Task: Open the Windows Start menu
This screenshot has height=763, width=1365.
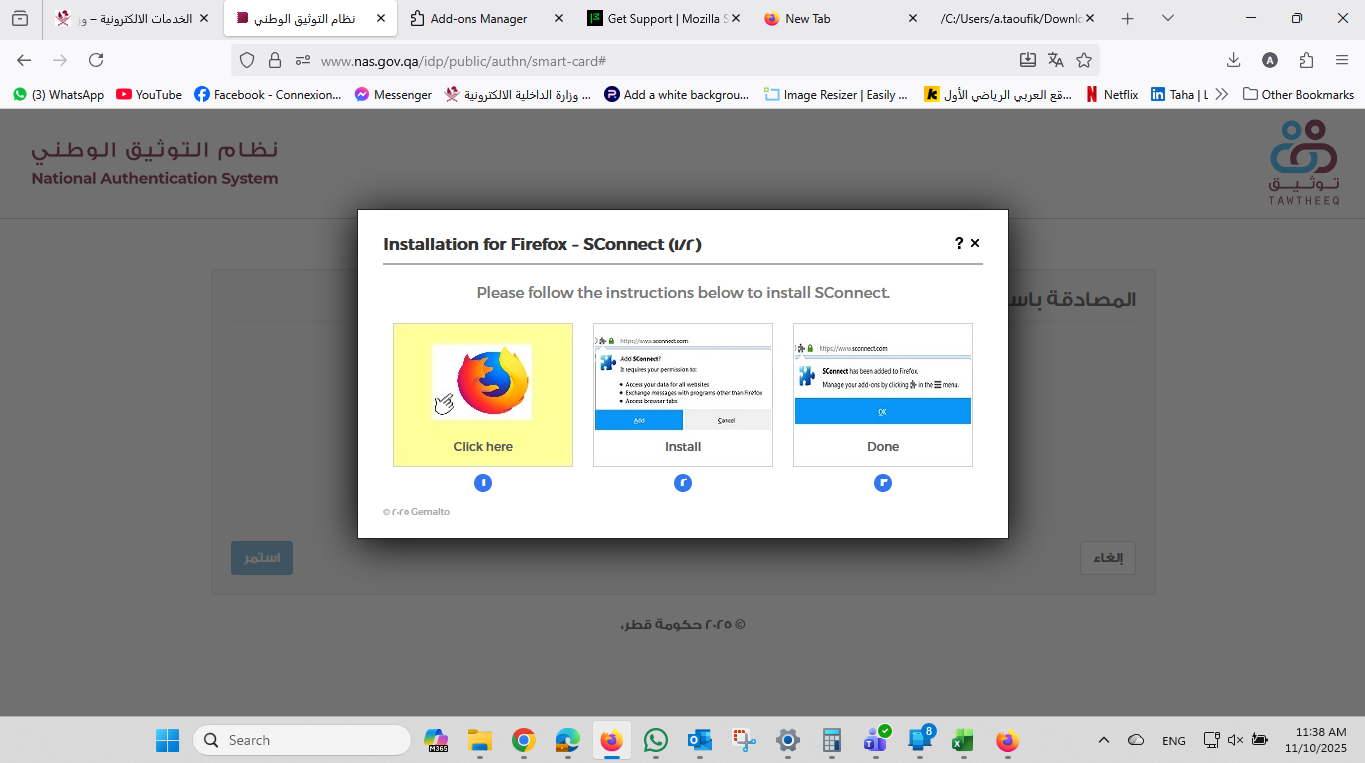Action: point(167,740)
